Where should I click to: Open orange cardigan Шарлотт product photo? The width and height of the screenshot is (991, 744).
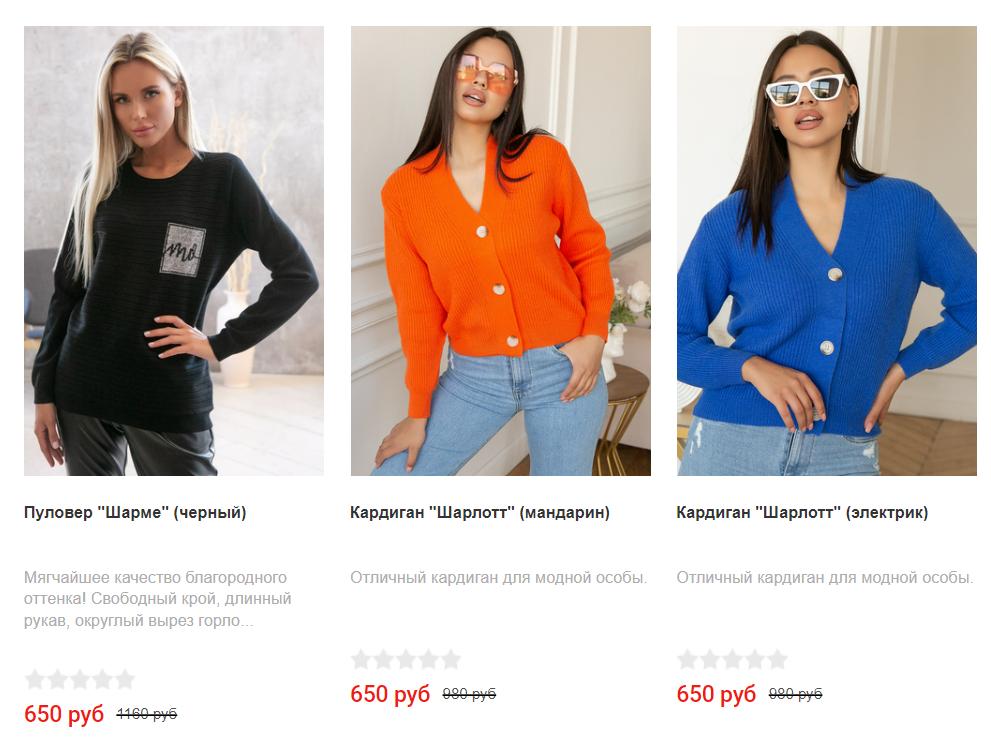(x=501, y=251)
